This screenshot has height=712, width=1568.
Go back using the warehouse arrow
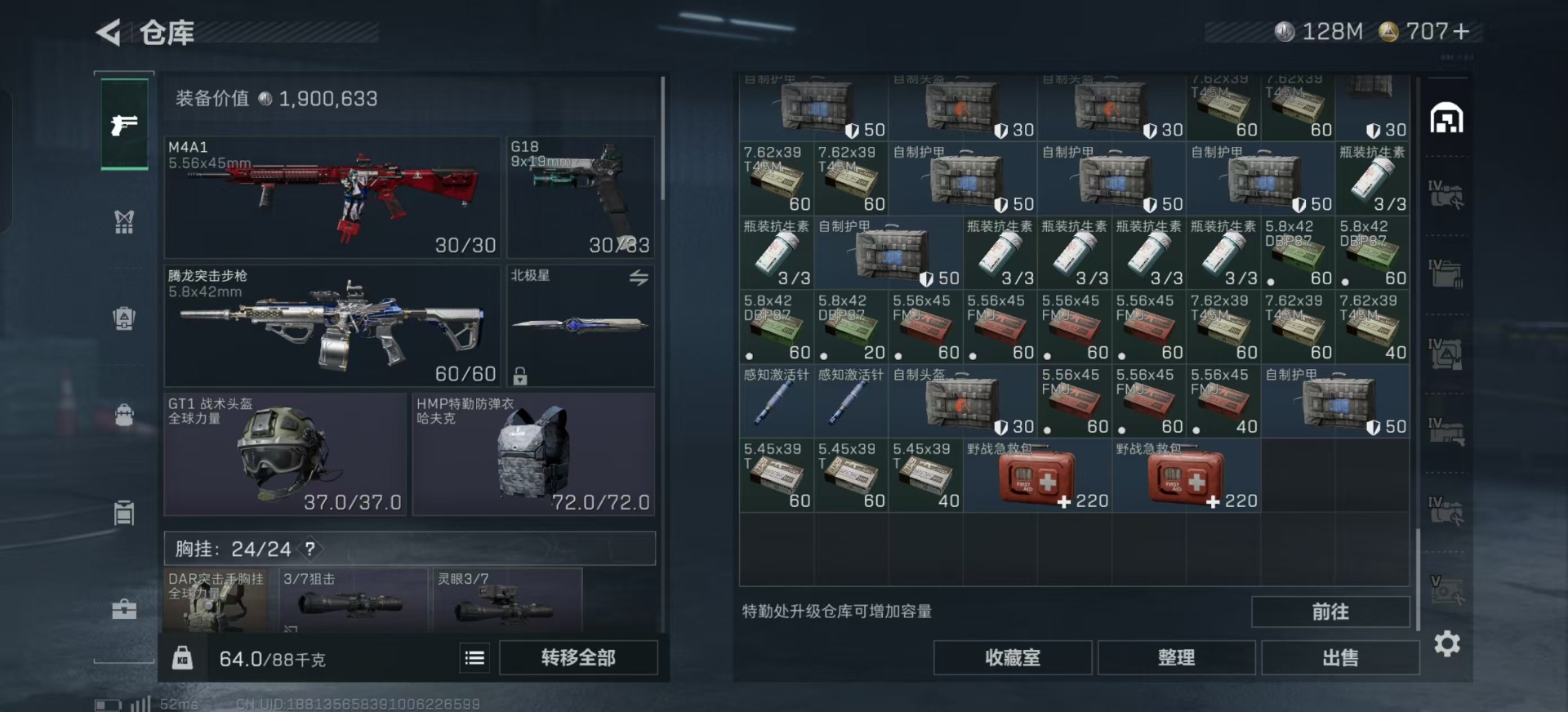click(109, 33)
